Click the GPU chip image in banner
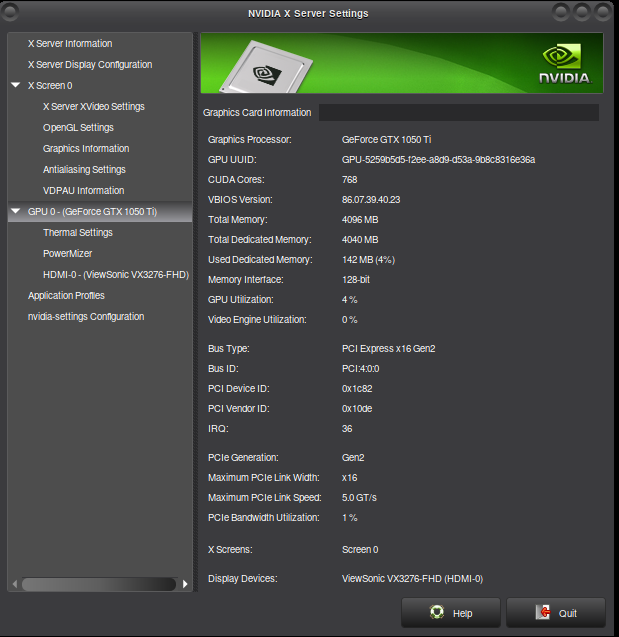This screenshot has width=619, height=637. tap(266, 68)
